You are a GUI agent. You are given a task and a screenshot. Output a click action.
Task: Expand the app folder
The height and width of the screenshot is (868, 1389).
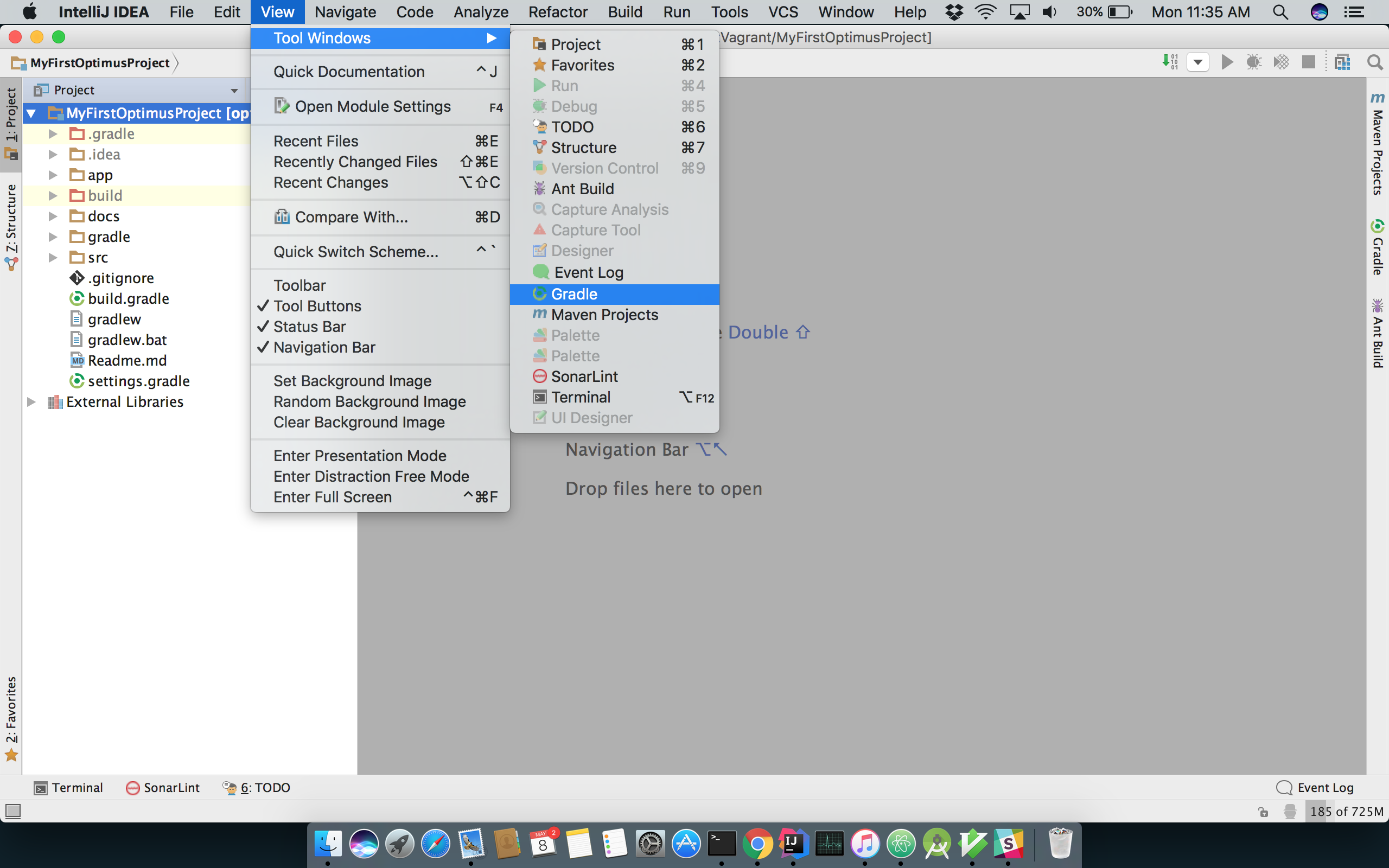(53, 175)
